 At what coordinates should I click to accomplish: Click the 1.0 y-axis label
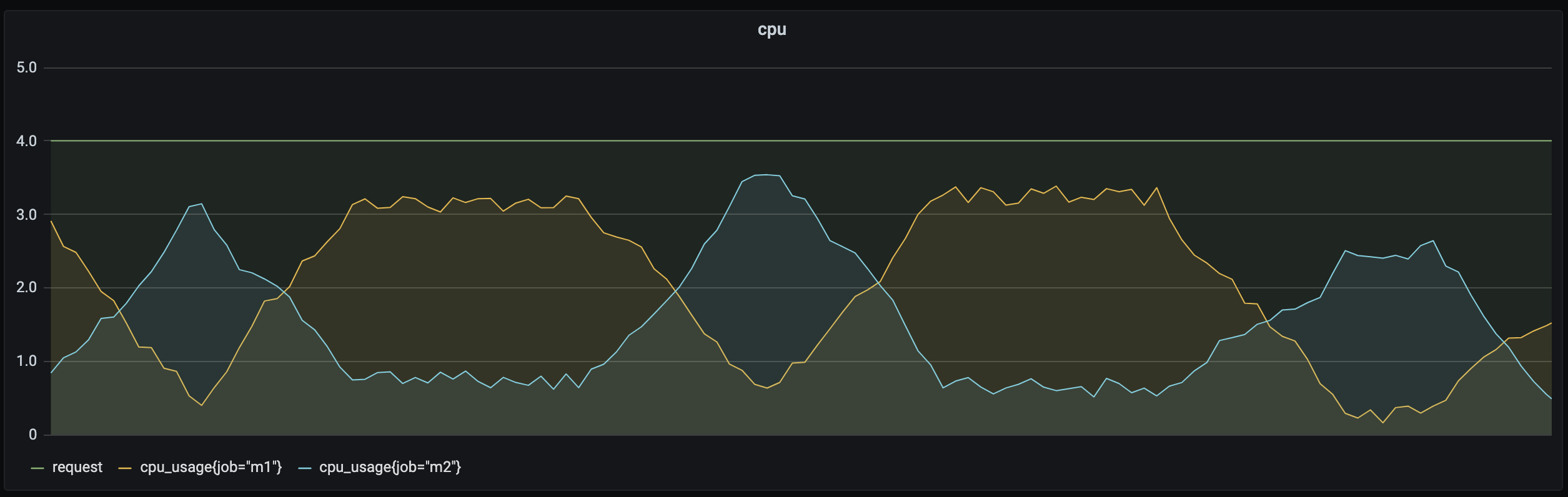point(27,362)
